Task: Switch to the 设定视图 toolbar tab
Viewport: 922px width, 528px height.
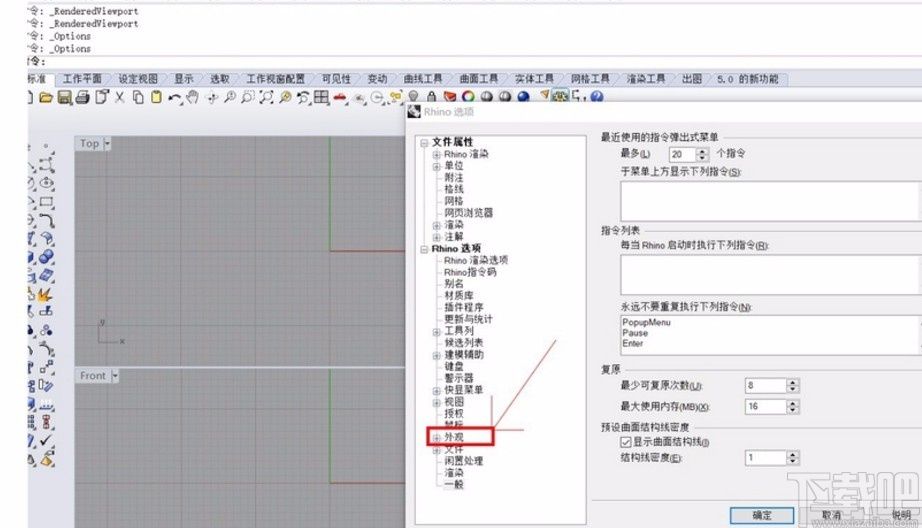Action: [138, 79]
